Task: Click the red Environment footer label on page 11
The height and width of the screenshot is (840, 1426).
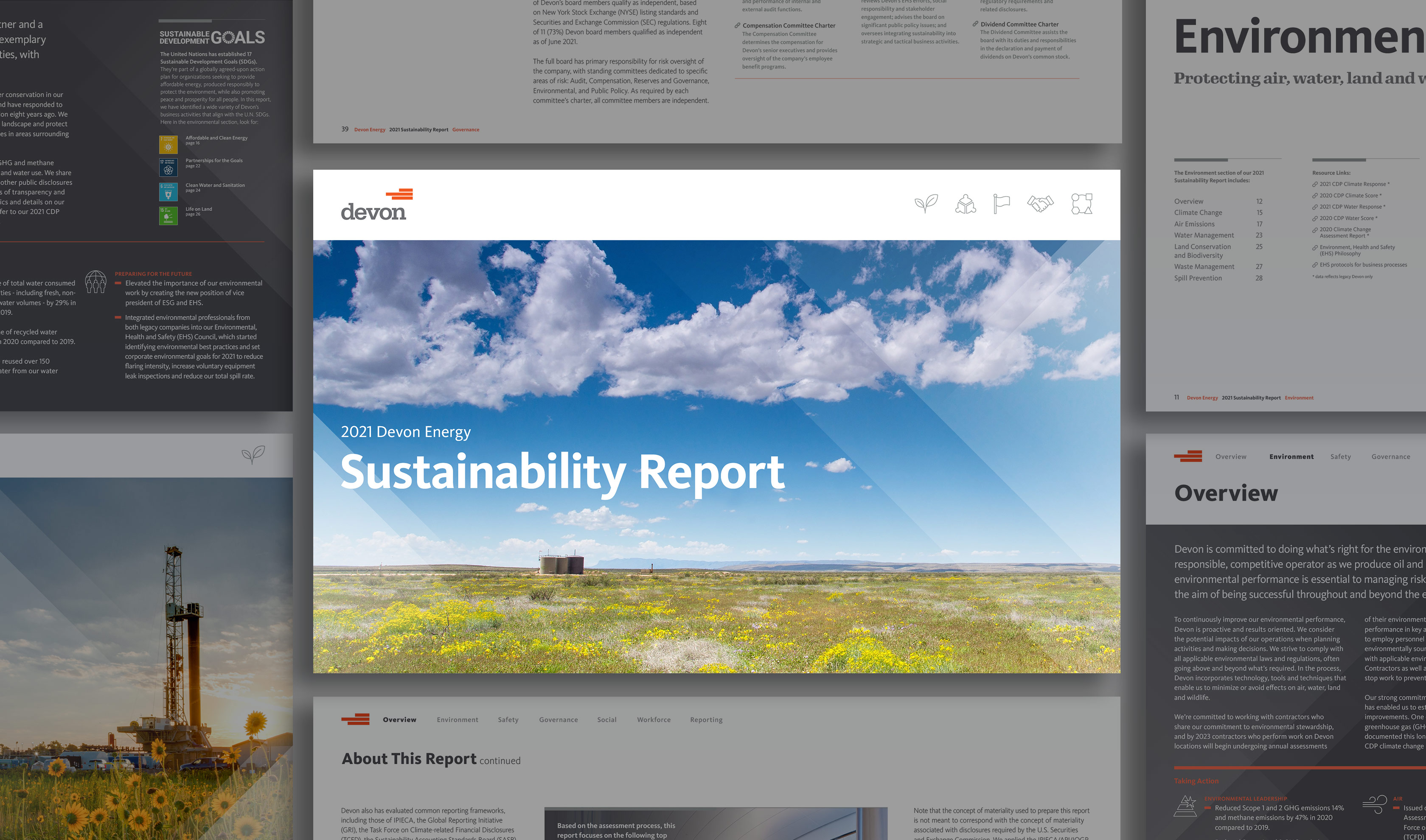Action: (x=1299, y=398)
